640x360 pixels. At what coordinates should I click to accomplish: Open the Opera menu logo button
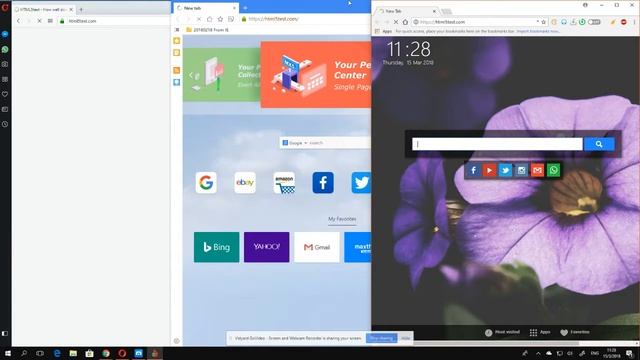(x=5, y=7)
